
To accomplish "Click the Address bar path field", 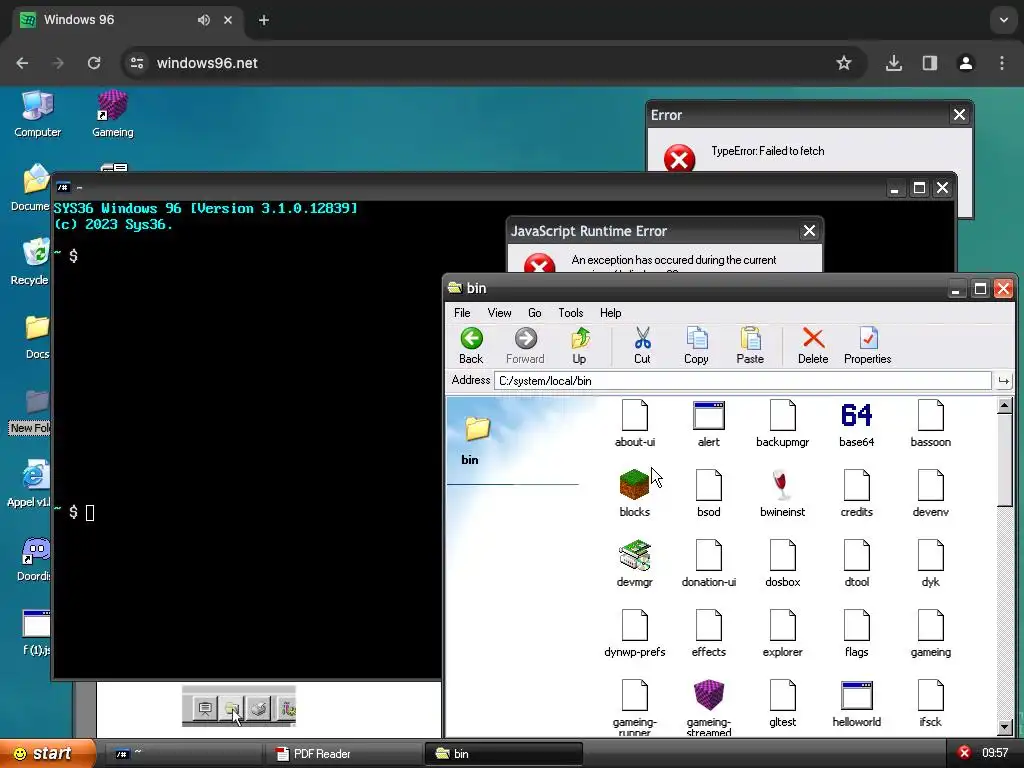I will tap(743, 381).
